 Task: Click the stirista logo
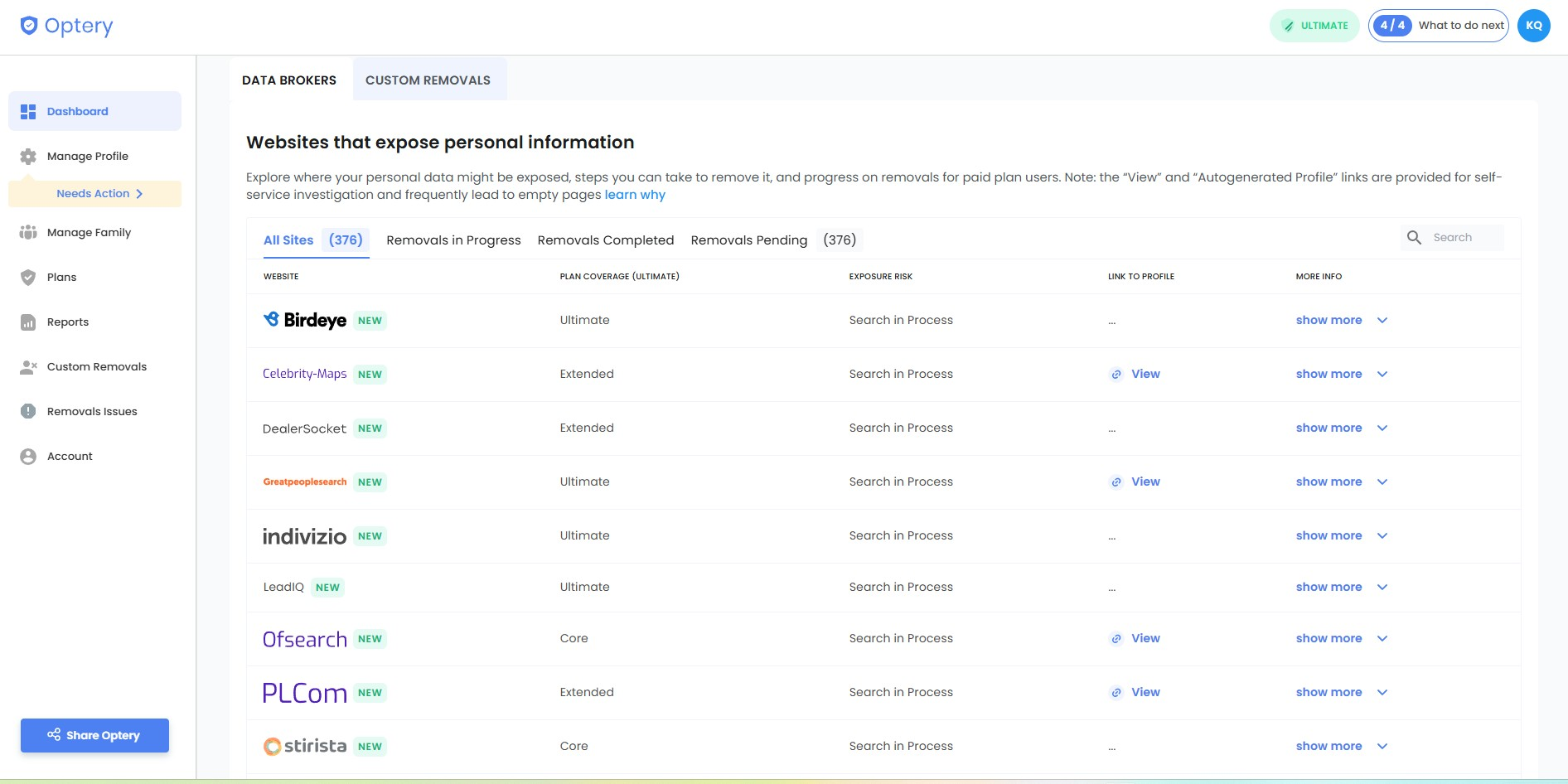pos(305,746)
